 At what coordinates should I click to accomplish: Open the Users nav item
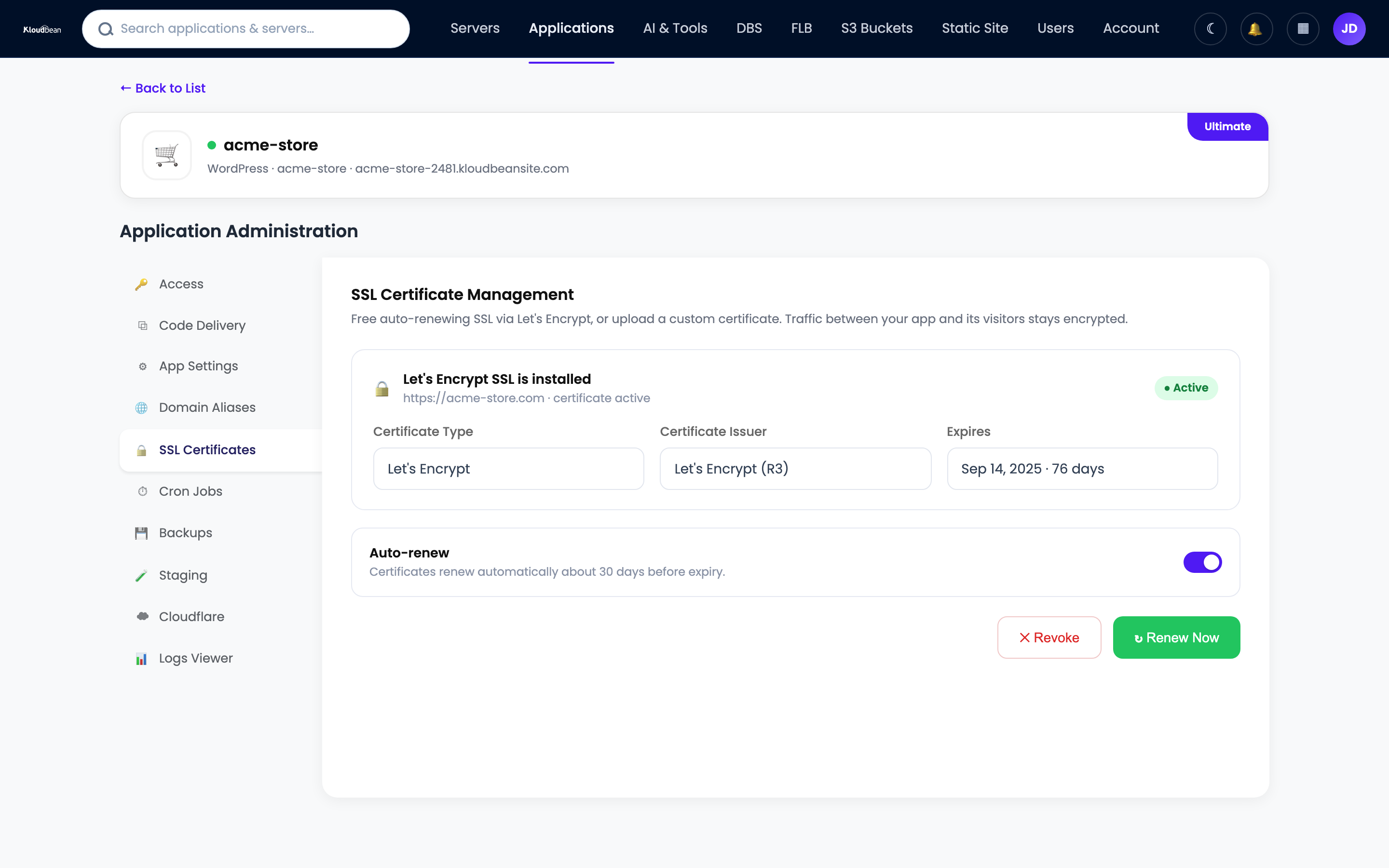pos(1055,28)
